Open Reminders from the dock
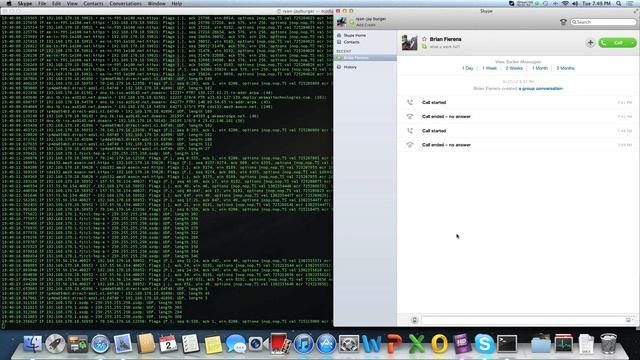Viewport: 640px width, 360px height. (190, 344)
